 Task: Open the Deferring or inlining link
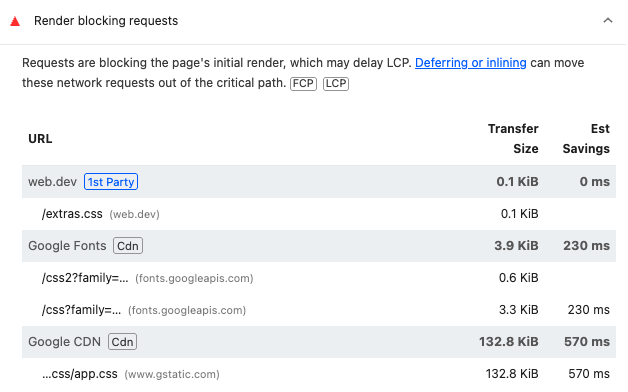(x=470, y=63)
